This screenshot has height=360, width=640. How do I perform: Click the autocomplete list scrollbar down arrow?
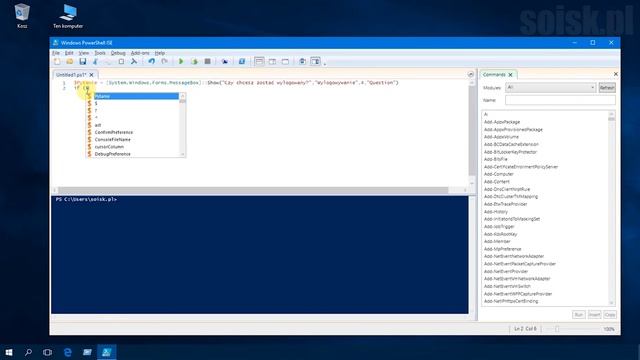coord(182,154)
